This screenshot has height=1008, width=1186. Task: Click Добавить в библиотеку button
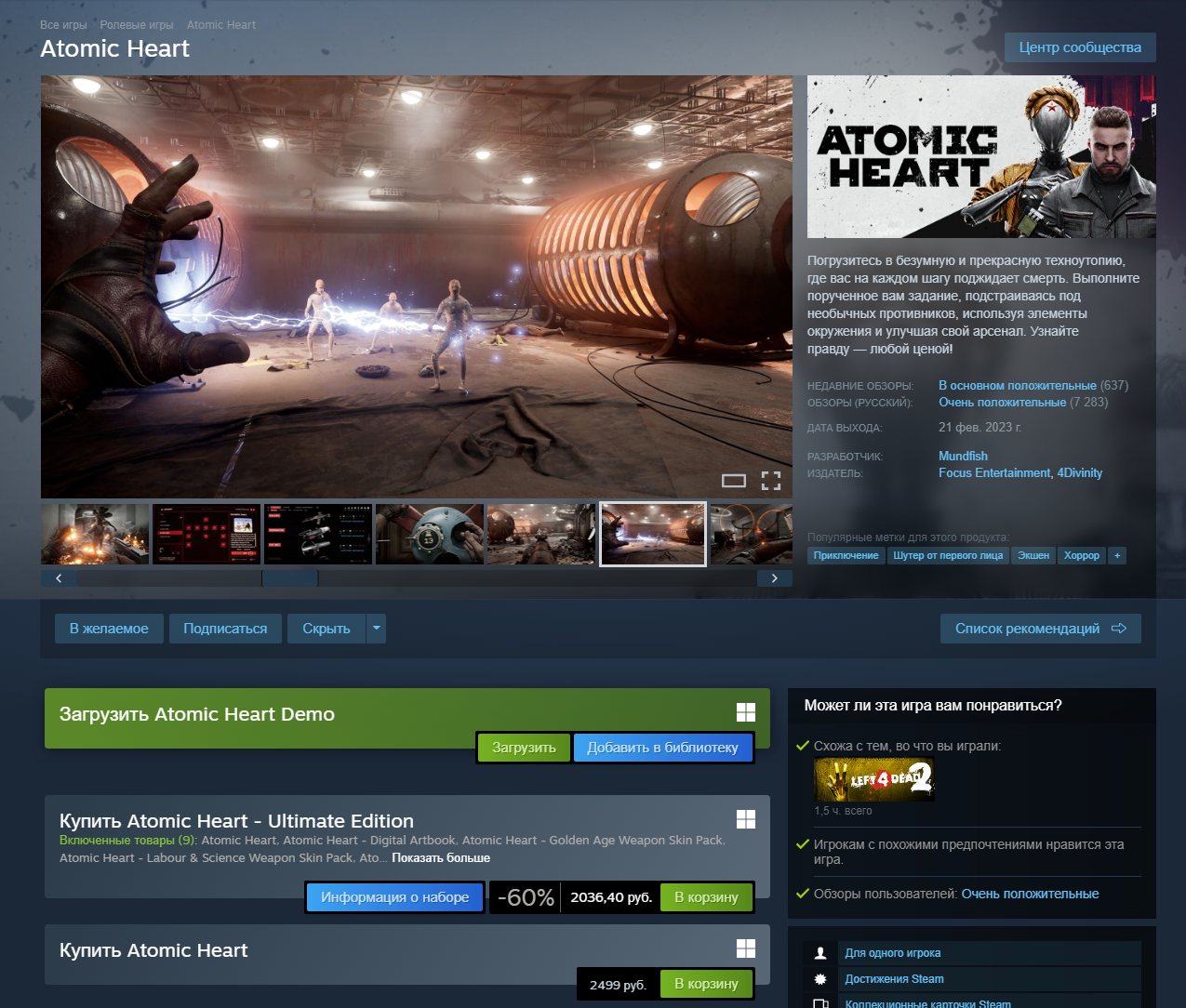(x=662, y=748)
